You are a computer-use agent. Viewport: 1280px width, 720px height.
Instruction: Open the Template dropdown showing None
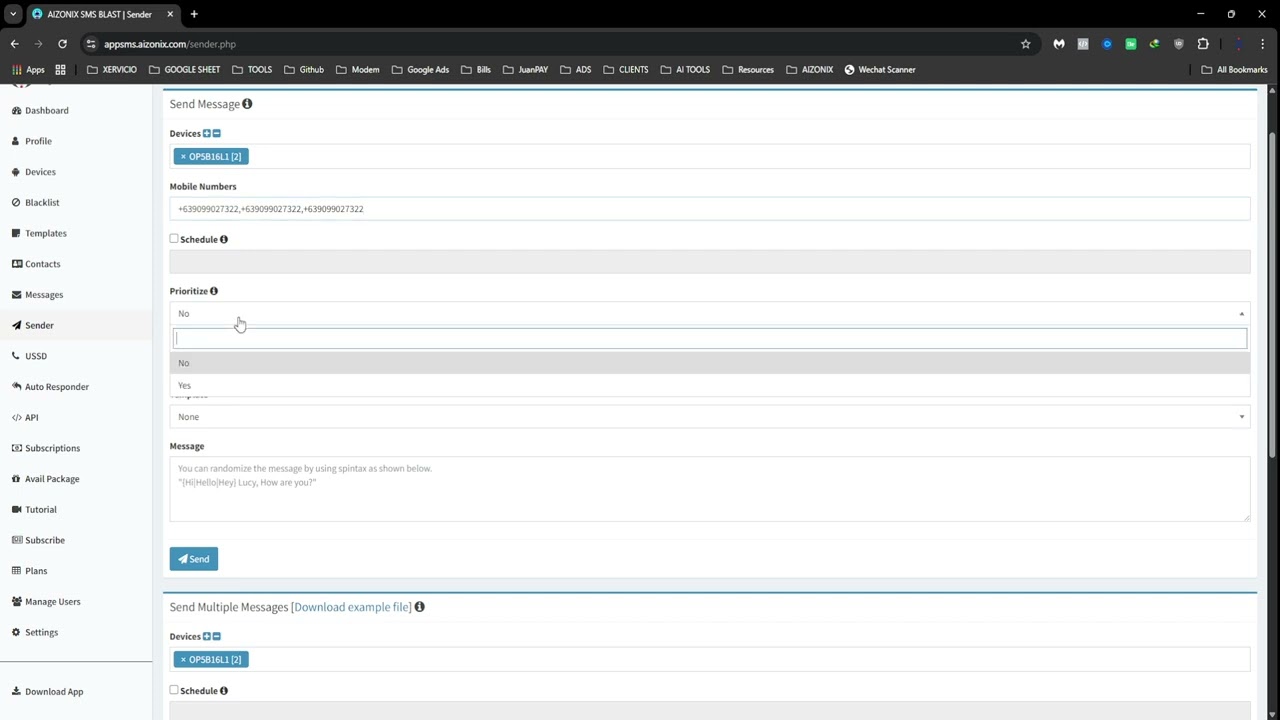[710, 417]
